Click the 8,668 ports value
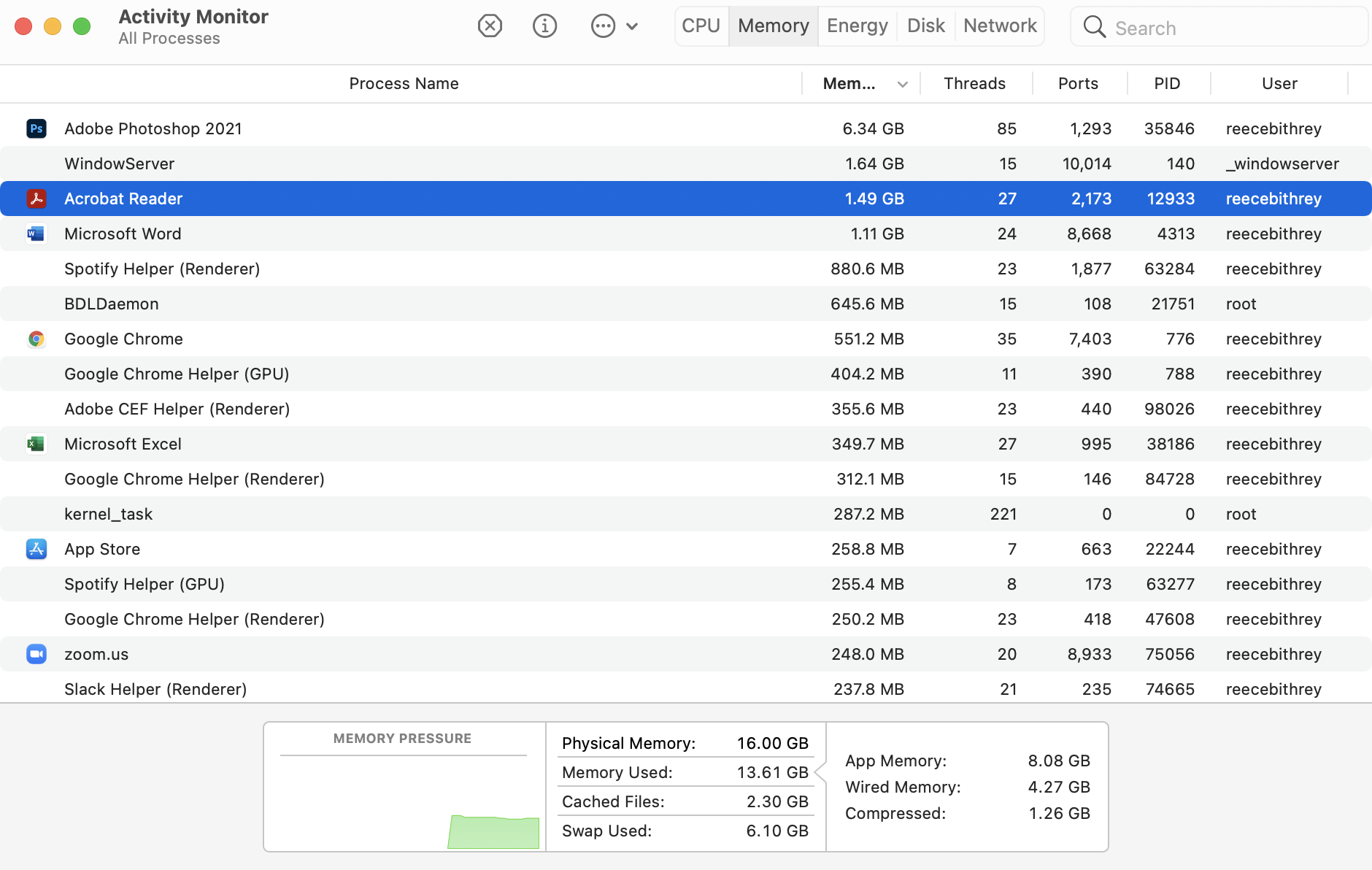The height and width of the screenshot is (870, 1372). click(1089, 234)
